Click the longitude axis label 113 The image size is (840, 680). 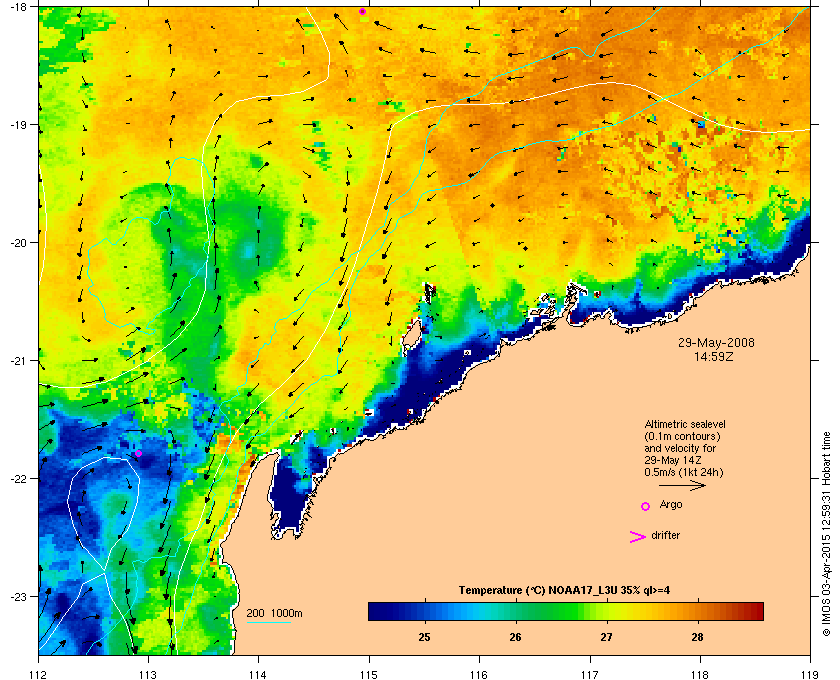tap(148, 674)
